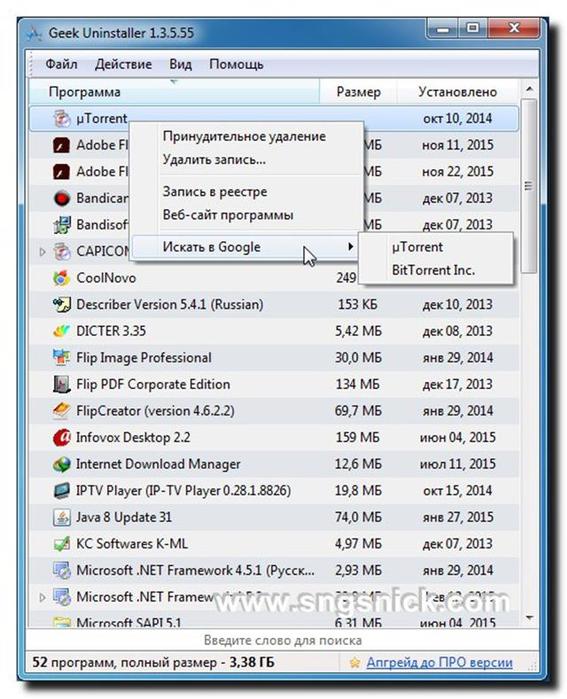Click the Flip PDF Corporate Edition icon
The width and height of the screenshot is (567, 699).
click(x=62, y=384)
